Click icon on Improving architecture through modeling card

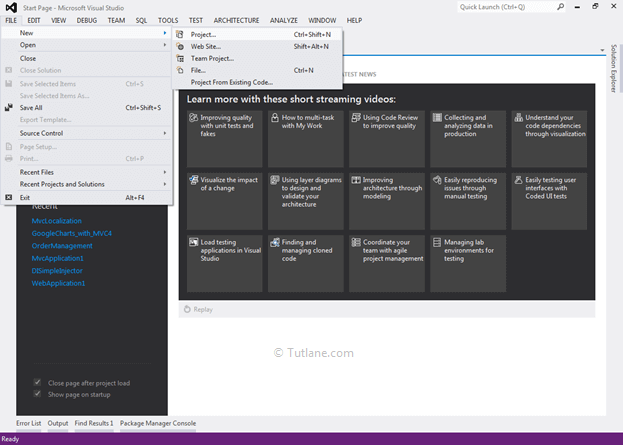click(356, 180)
